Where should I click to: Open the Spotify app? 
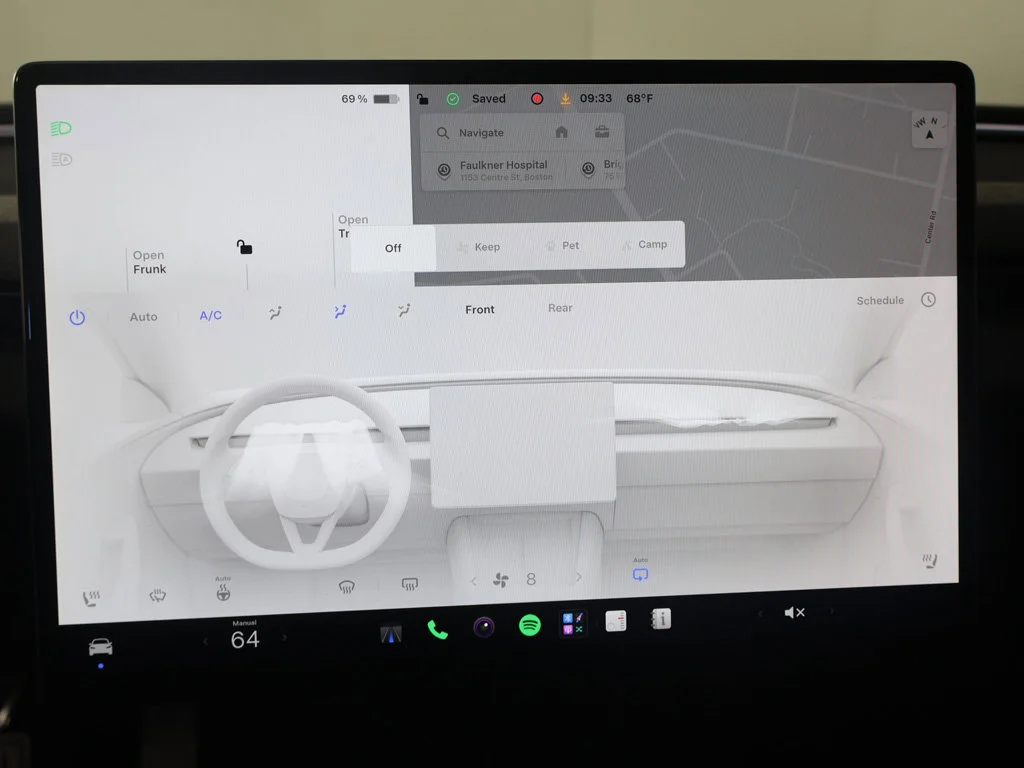pos(530,625)
